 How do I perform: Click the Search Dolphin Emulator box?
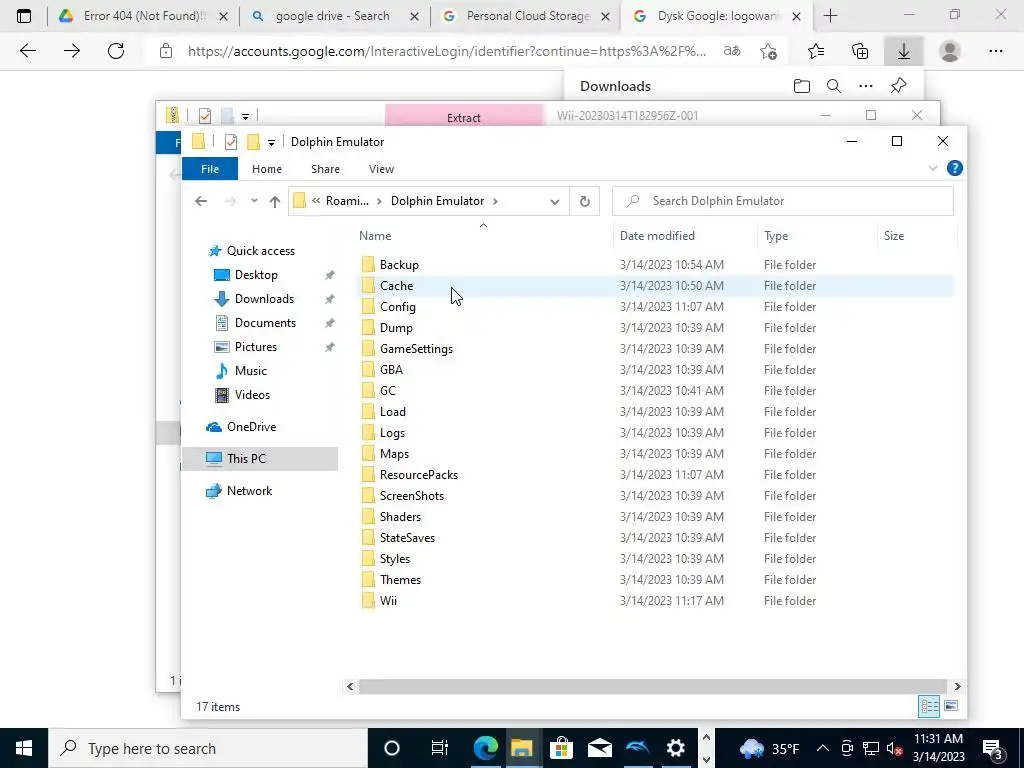(x=782, y=201)
